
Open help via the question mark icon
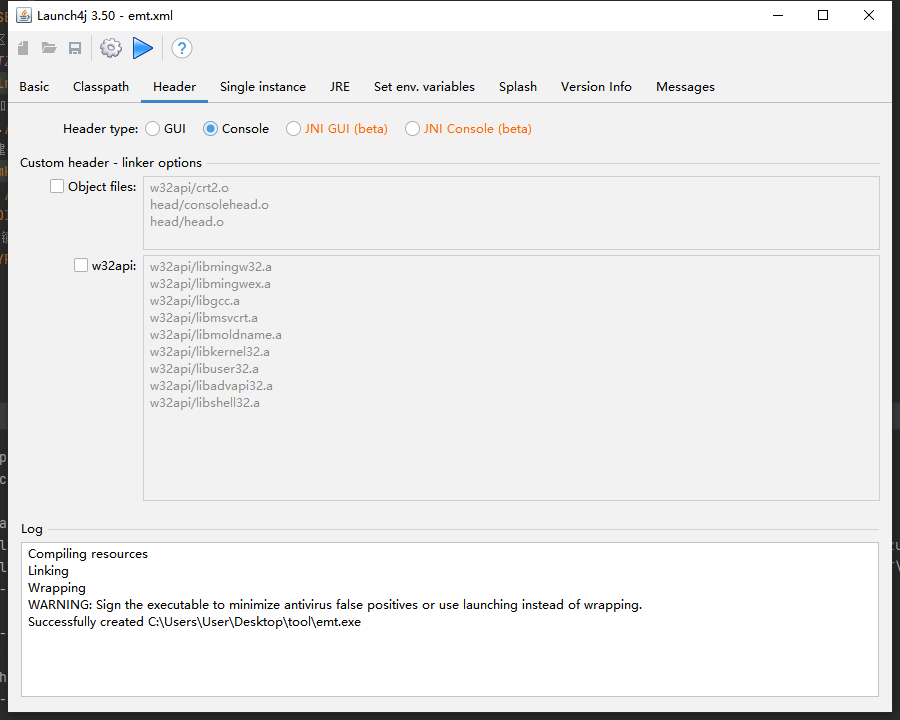click(x=181, y=48)
